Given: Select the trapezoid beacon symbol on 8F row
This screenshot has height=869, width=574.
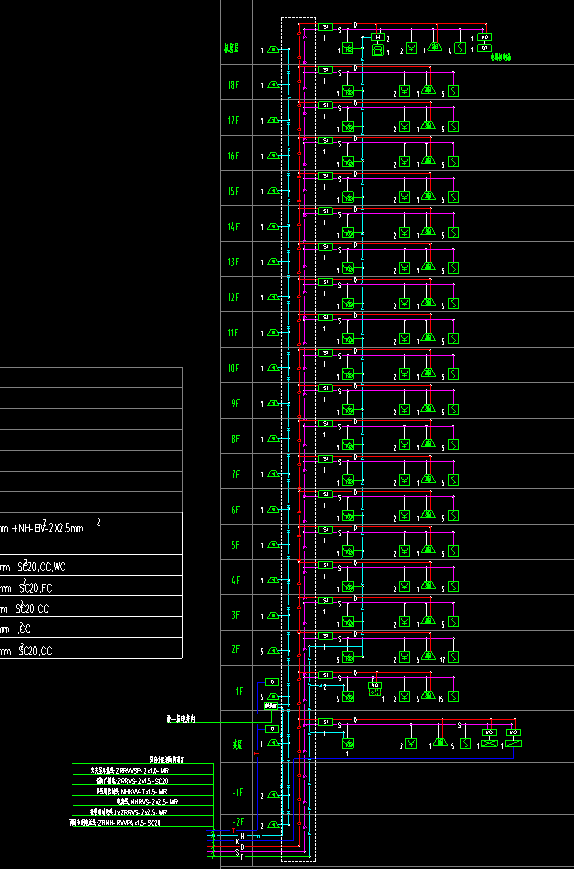Looking at the screenshot, I should point(427,443).
